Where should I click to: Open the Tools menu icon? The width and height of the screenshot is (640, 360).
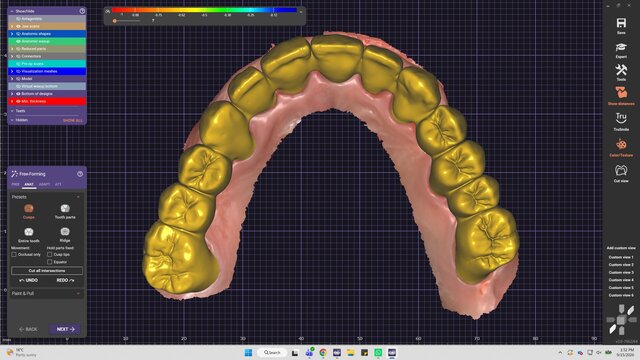pyautogui.click(x=621, y=72)
